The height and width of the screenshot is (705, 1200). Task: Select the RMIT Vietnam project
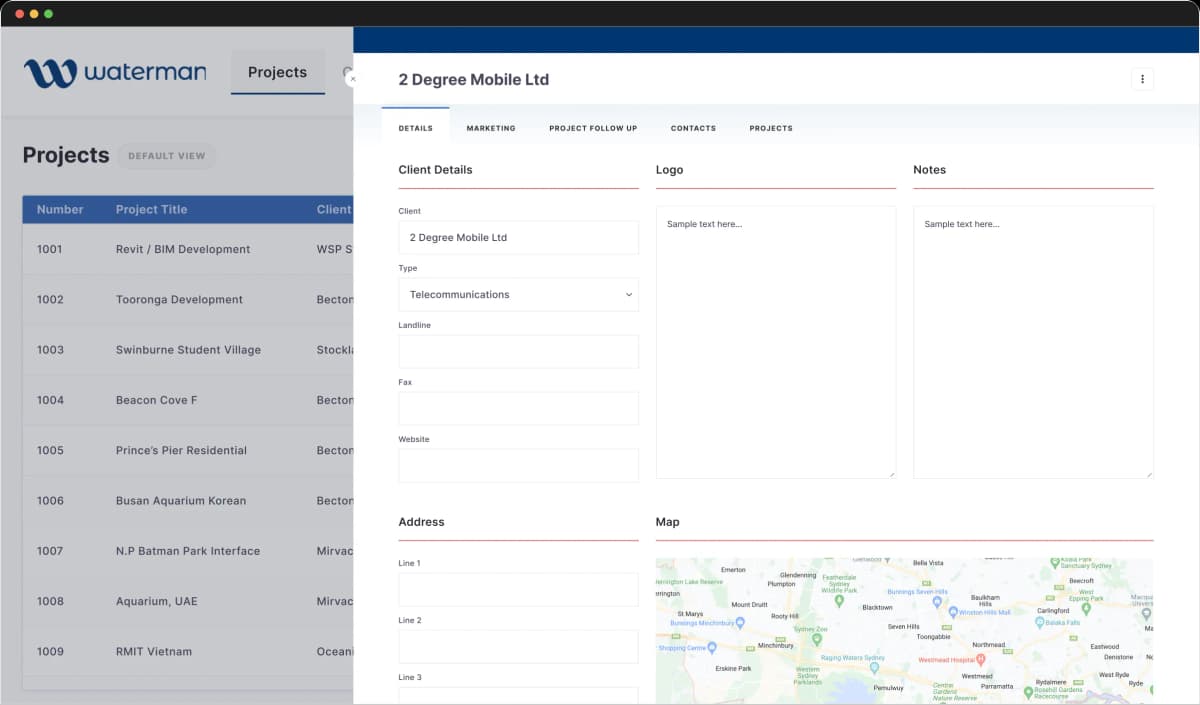point(188,651)
